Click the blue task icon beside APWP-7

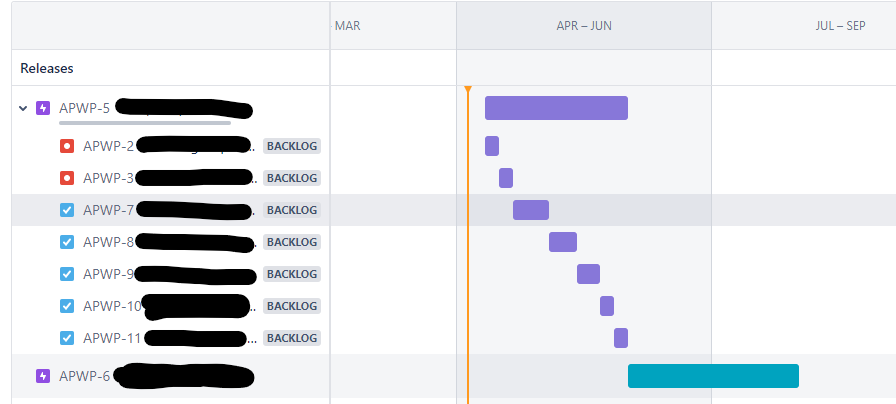point(67,210)
